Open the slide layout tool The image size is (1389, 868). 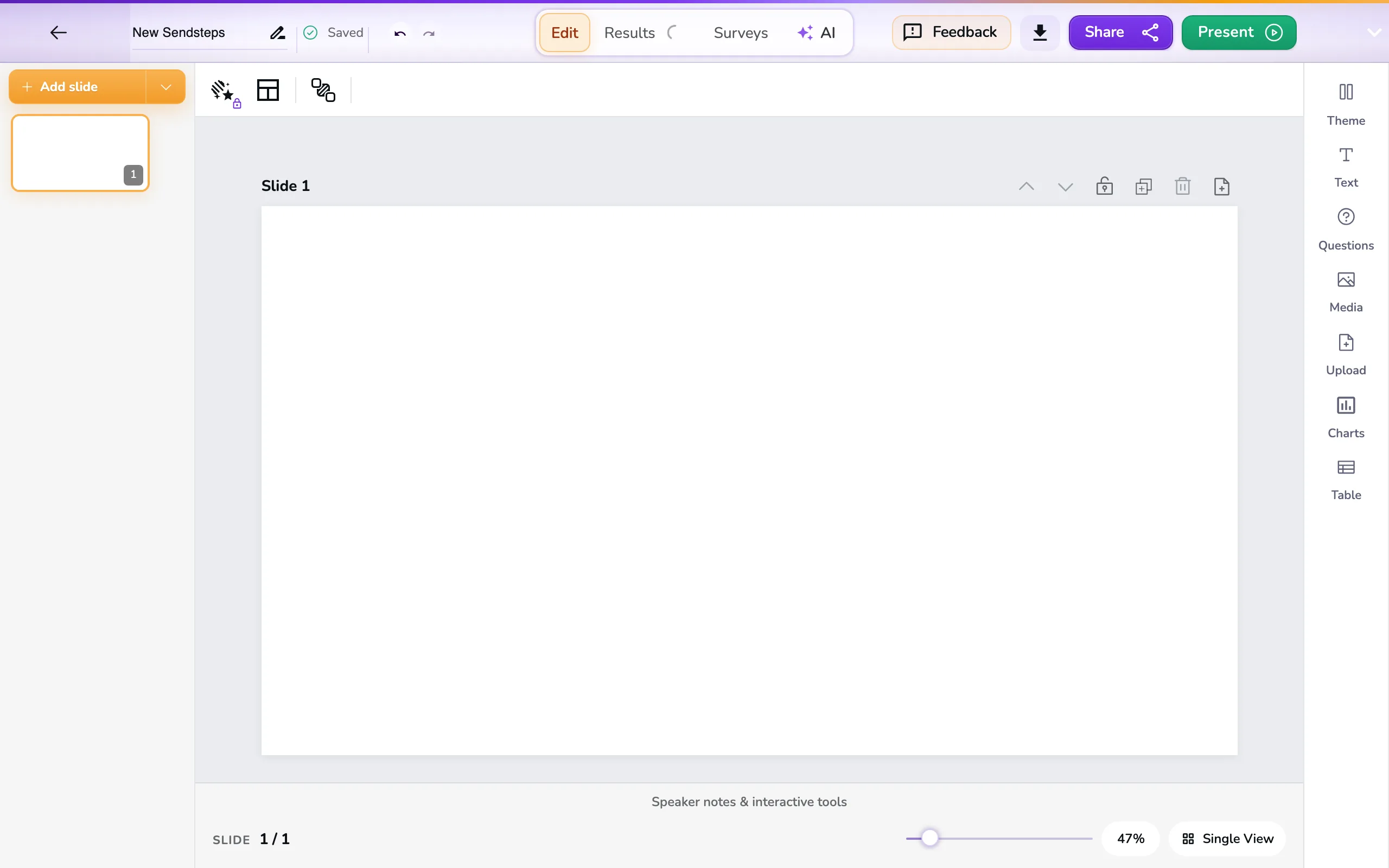click(267, 90)
